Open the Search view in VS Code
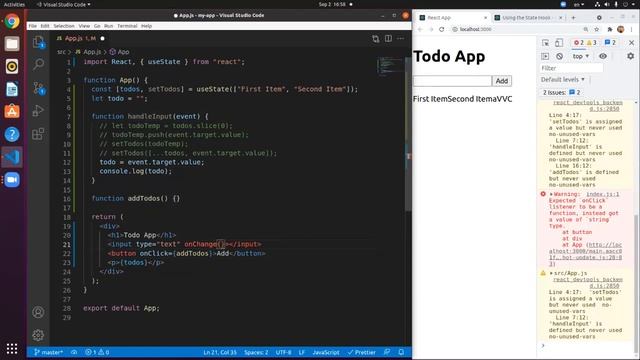This screenshot has height=360, width=640. point(38,64)
